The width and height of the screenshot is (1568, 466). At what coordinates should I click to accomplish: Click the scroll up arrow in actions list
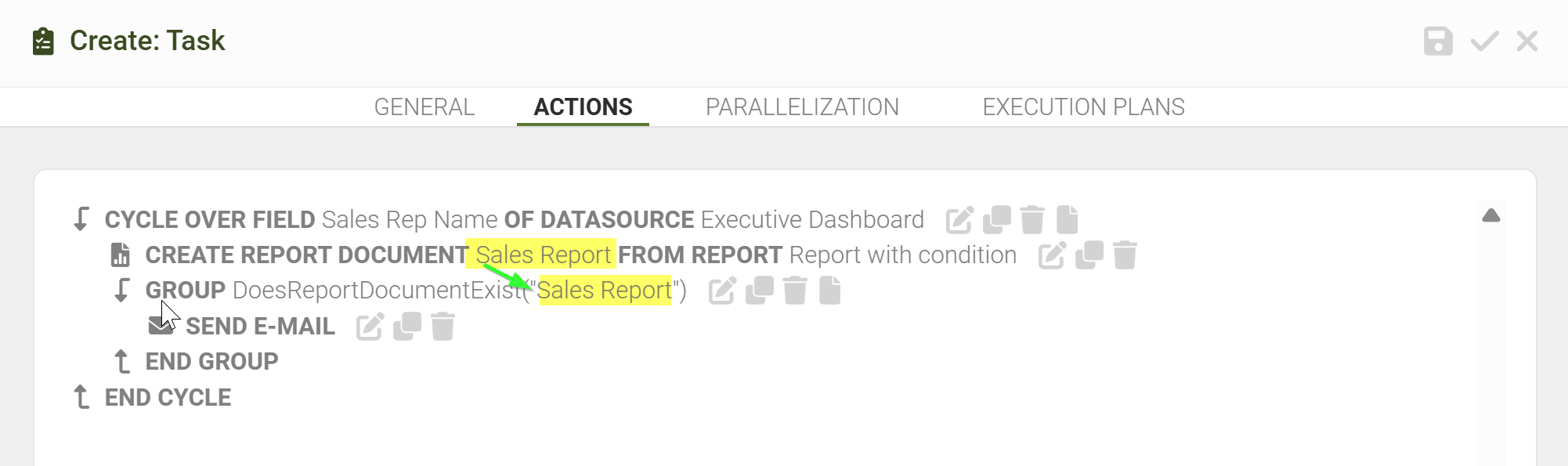1491,215
